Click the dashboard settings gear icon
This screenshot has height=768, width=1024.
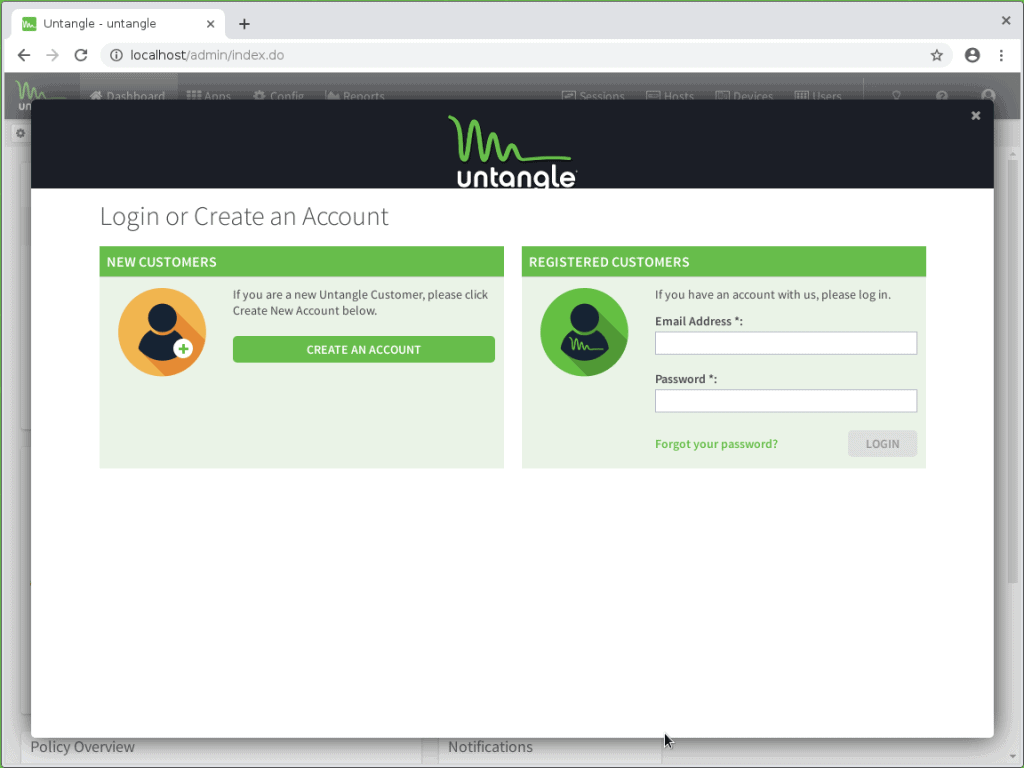[20, 133]
